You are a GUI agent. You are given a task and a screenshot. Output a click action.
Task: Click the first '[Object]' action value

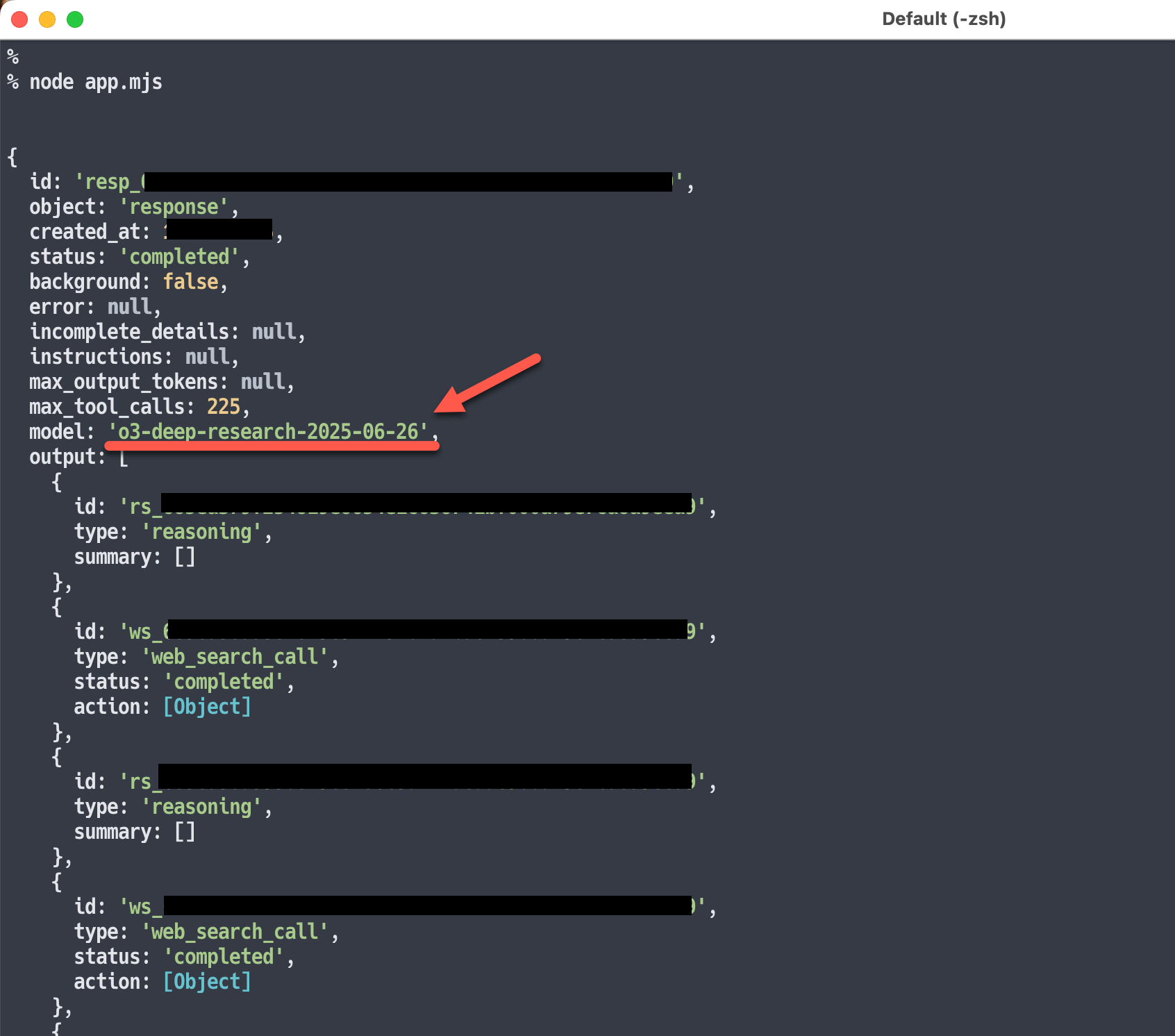(x=207, y=706)
